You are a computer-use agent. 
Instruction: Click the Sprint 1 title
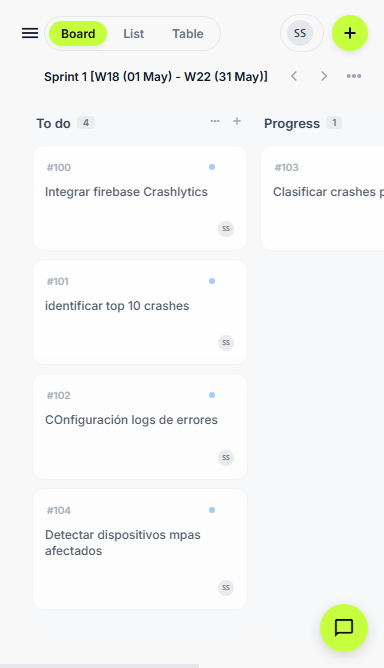[x=156, y=77]
